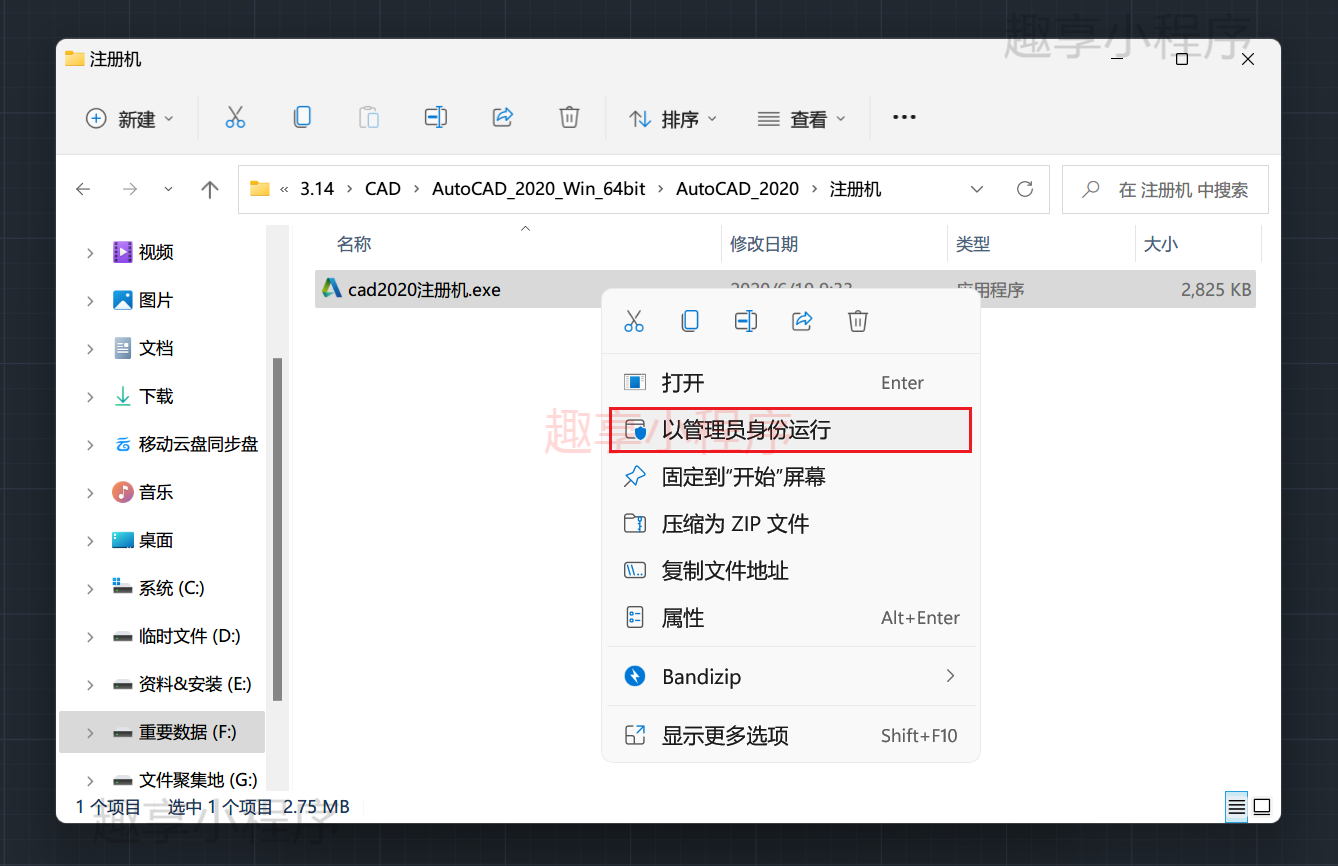Screen dimensions: 1338x866
Task: Click the 2,825 KB size cell
Action: coord(1216,290)
